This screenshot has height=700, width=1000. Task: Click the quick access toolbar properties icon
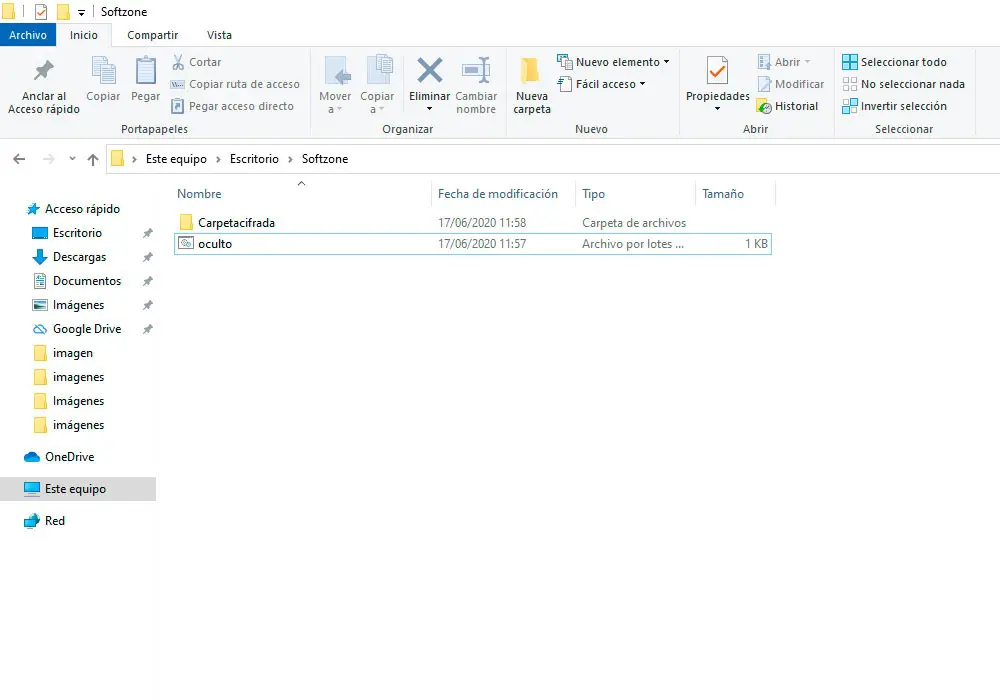(41, 11)
